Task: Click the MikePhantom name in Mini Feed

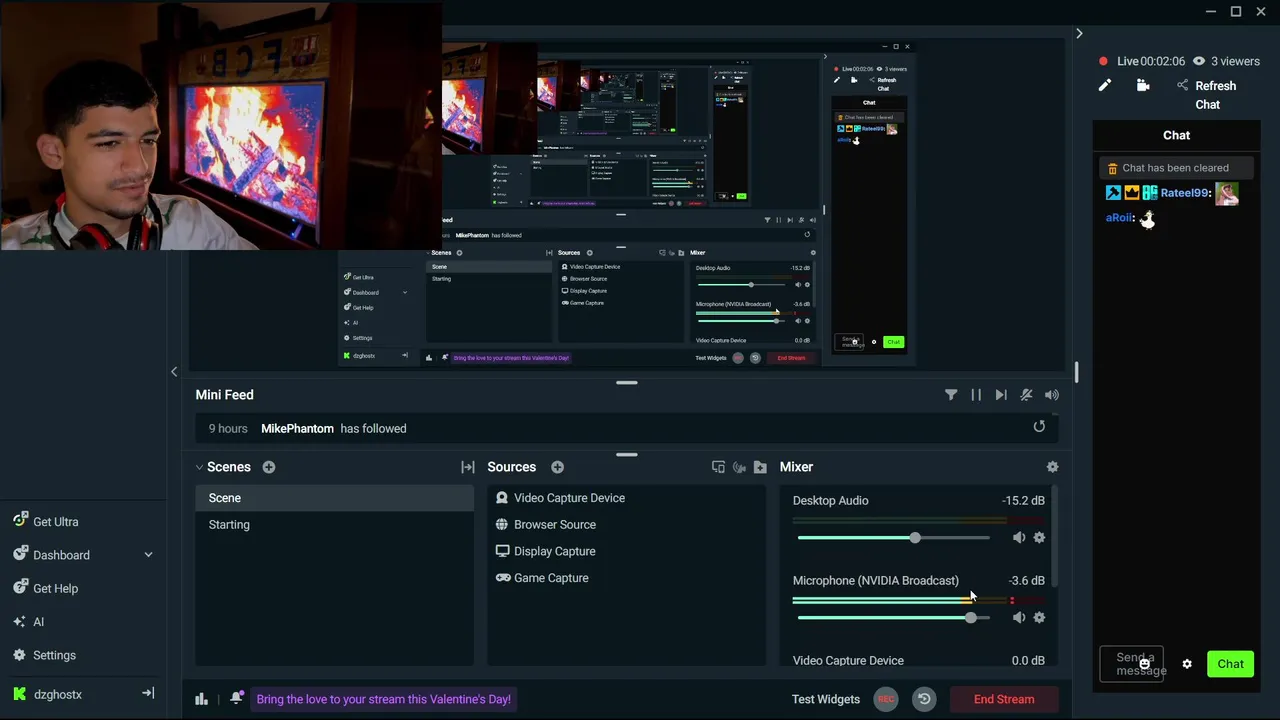Action: click(x=297, y=428)
